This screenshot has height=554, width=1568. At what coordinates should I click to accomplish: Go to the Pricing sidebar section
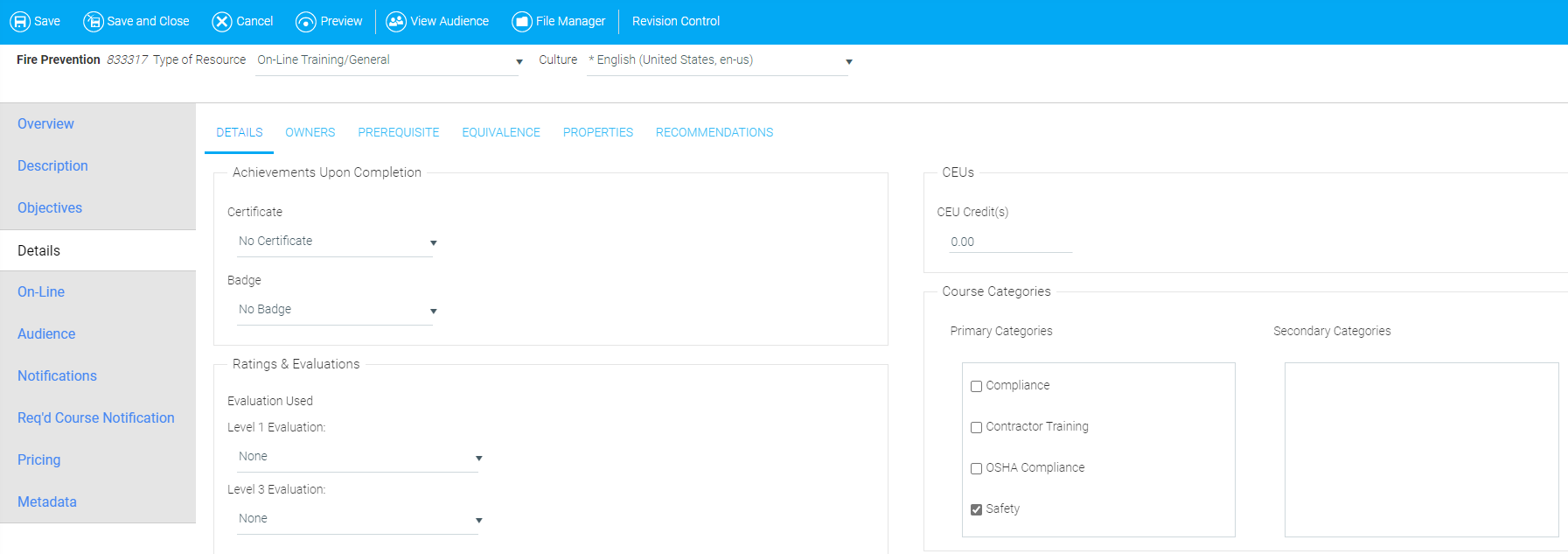pyautogui.click(x=39, y=459)
